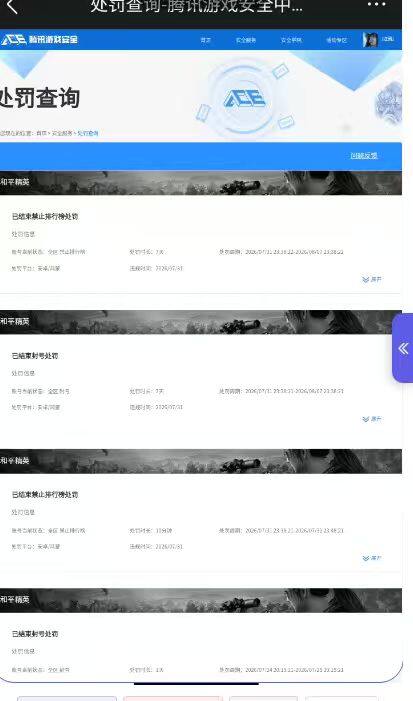Click the 和平精英 banner above the third penalty card
Screen dimensions: 413x701
coord(201,461)
